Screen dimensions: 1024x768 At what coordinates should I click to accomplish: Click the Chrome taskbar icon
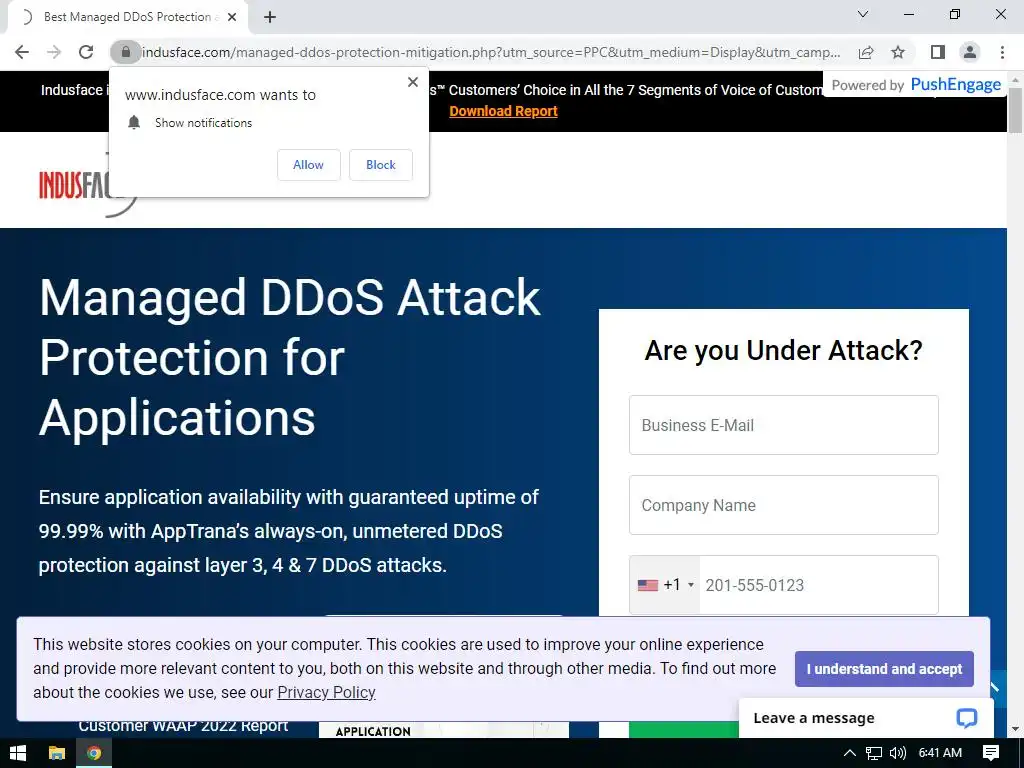pos(94,753)
